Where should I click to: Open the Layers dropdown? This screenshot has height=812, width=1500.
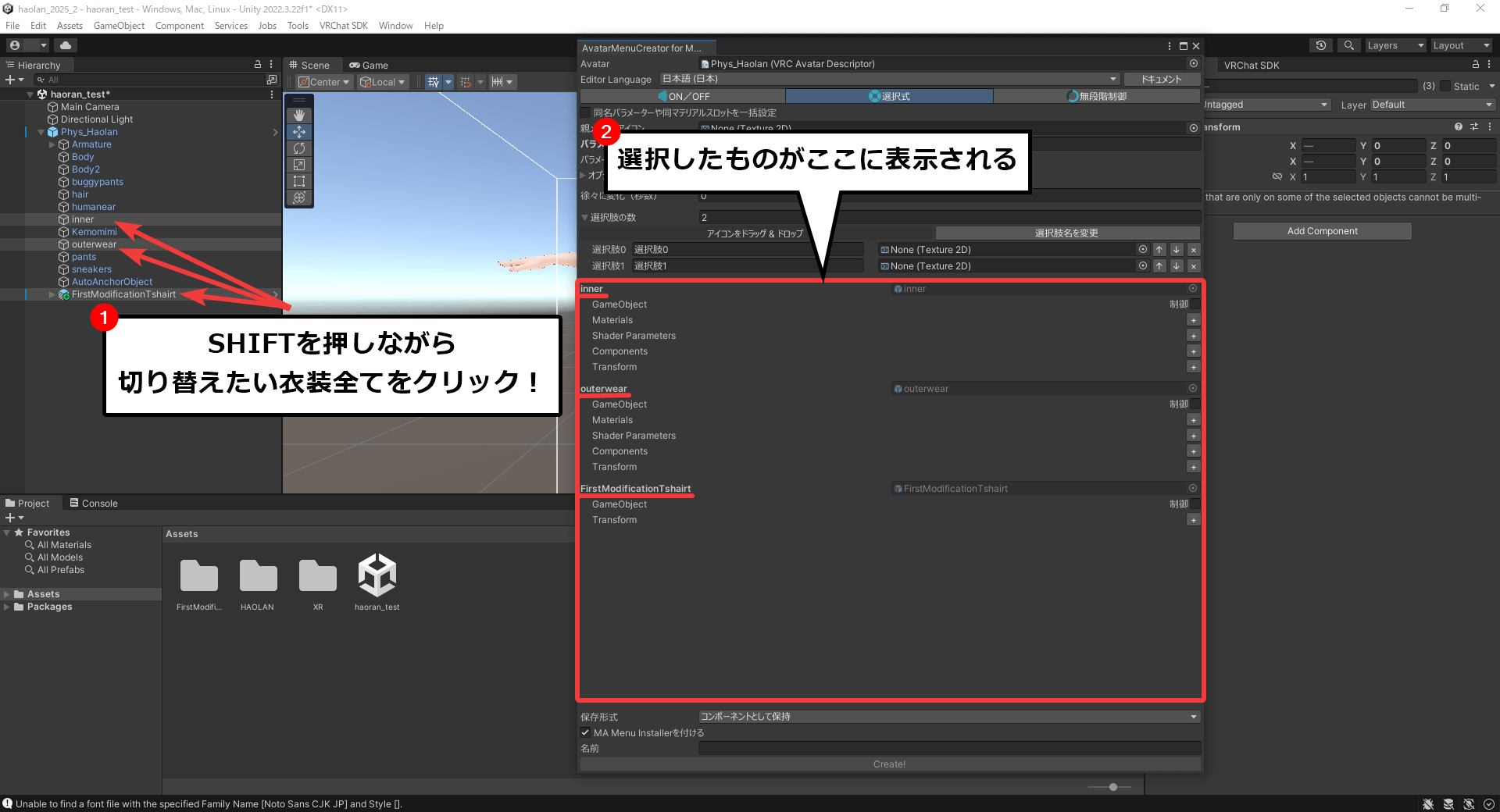tap(1395, 45)
